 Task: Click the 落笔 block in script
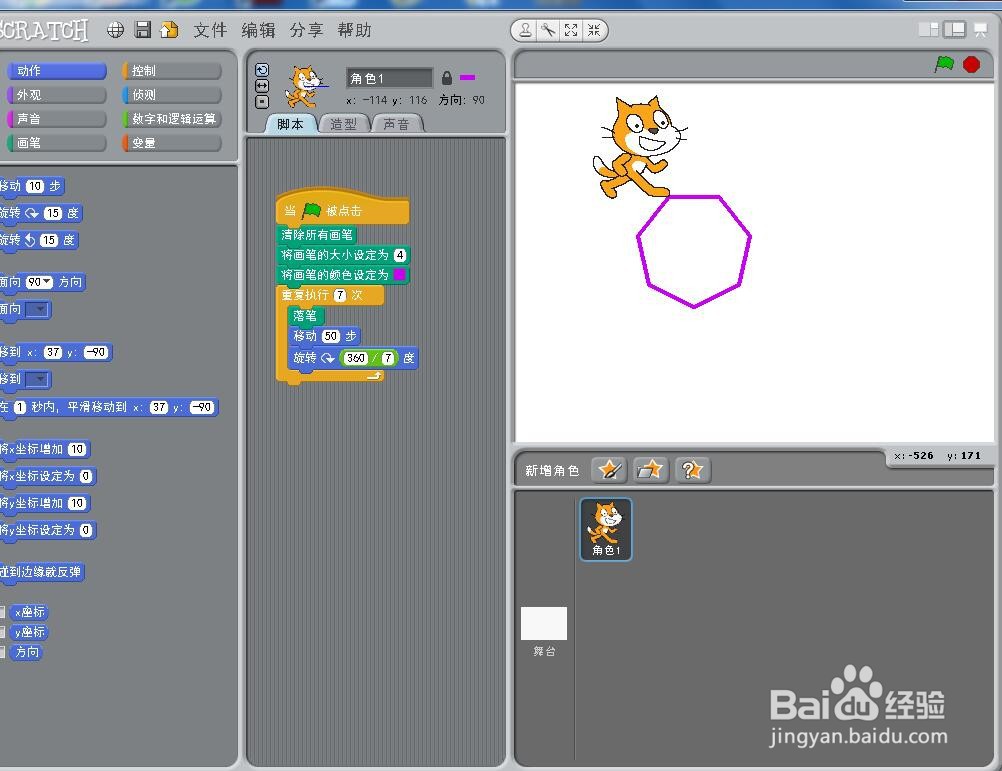tap(305, 316)
